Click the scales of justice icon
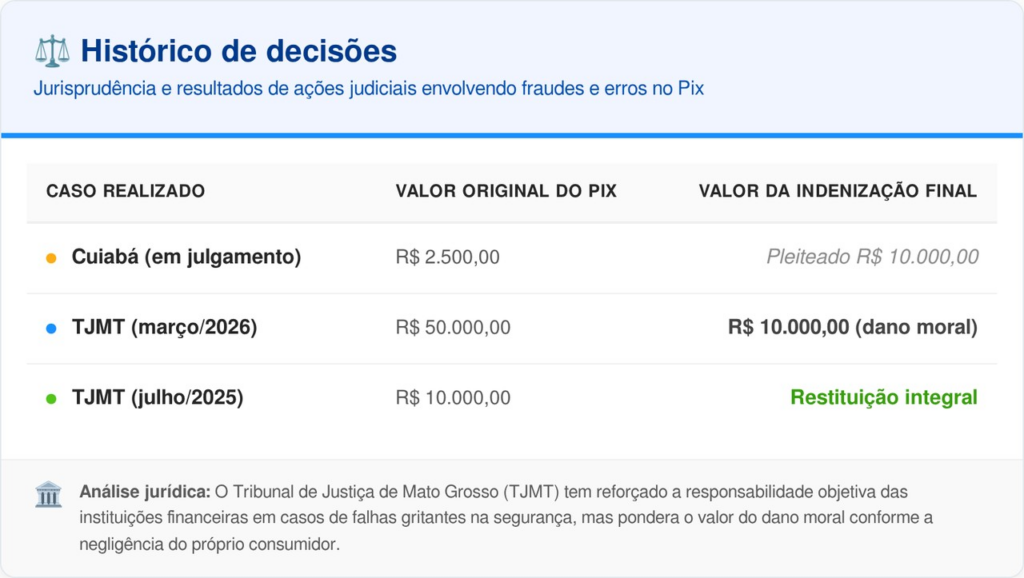 (x=52, y=50)
